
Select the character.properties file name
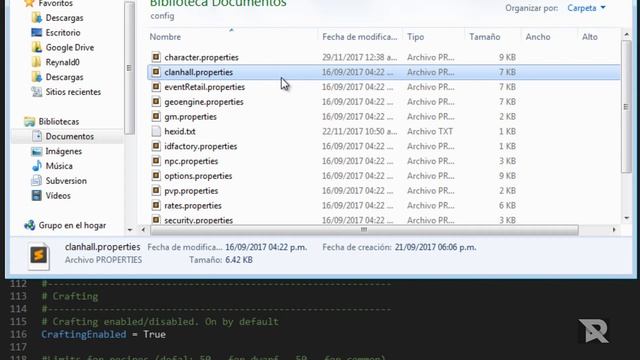201,57
